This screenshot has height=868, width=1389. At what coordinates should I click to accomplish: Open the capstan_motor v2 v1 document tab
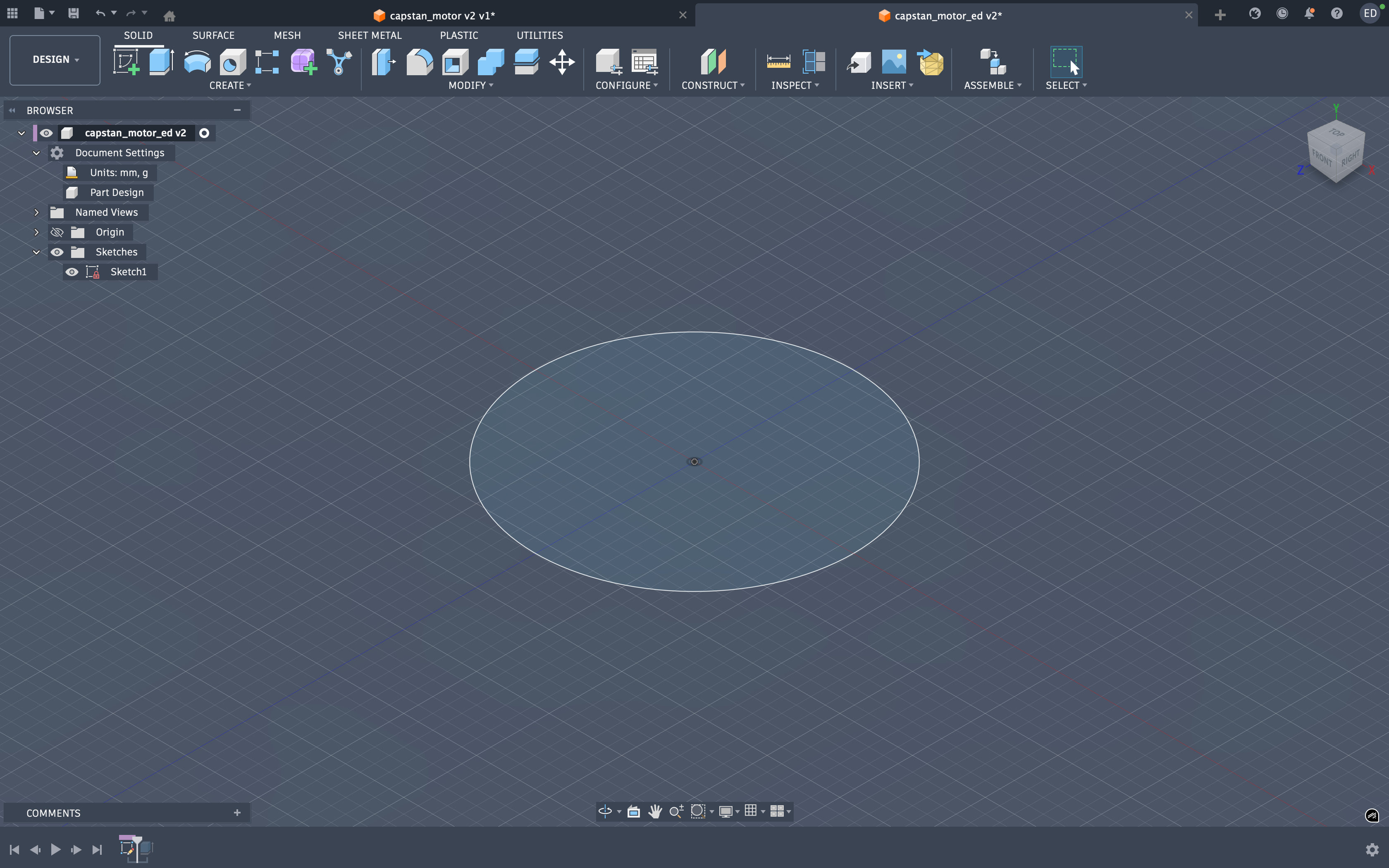coord(442,16)
